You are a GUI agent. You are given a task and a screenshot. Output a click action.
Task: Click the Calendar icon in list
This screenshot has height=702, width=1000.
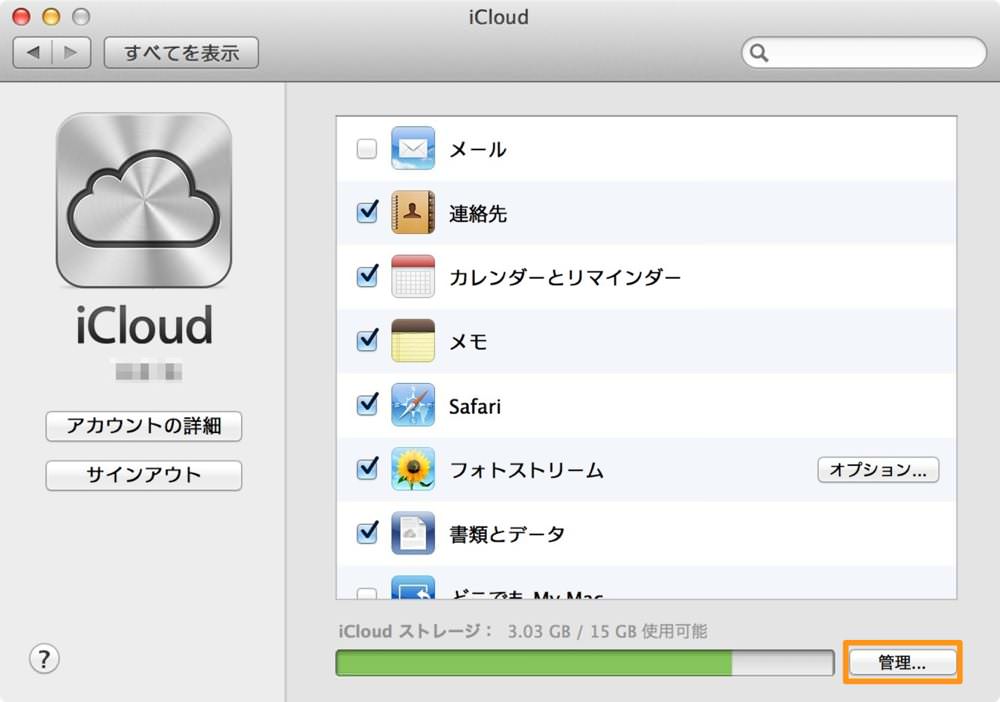[x=413, y=276]
